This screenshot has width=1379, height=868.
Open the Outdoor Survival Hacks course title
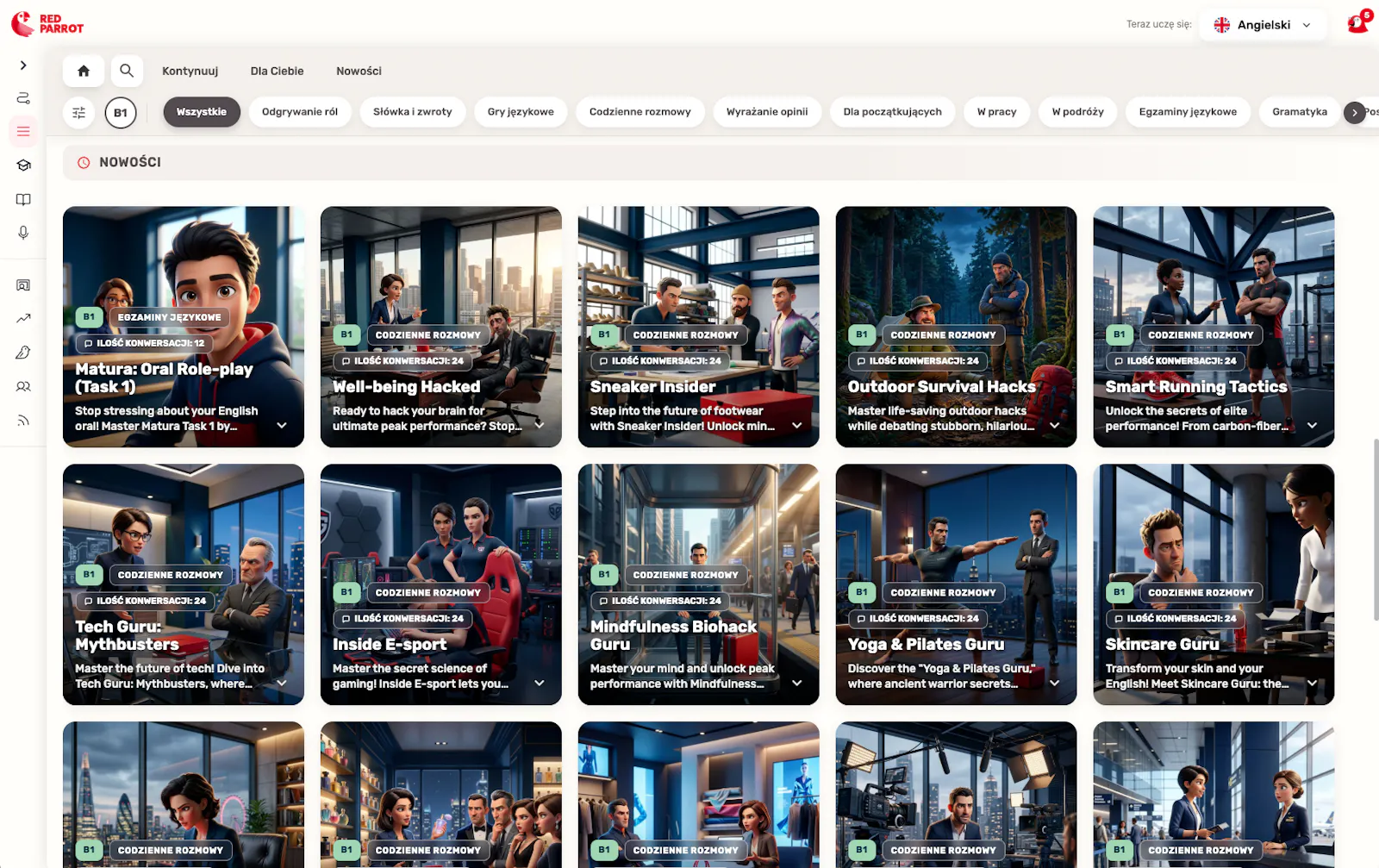pos(941,387)
